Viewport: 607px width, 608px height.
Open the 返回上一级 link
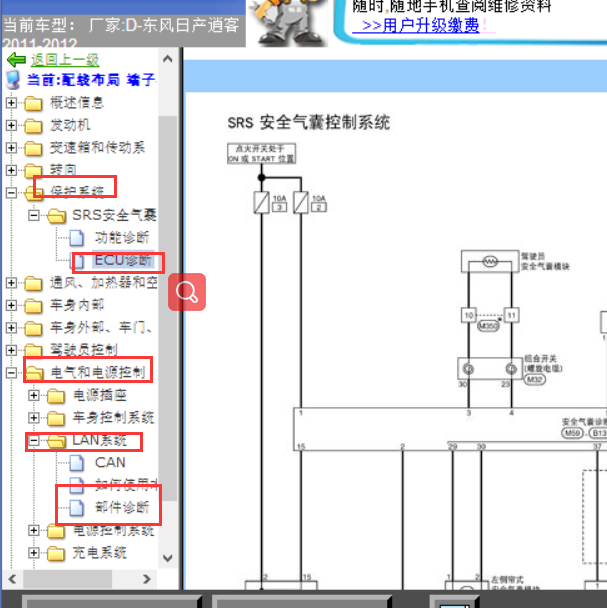[x=65, y=60]
